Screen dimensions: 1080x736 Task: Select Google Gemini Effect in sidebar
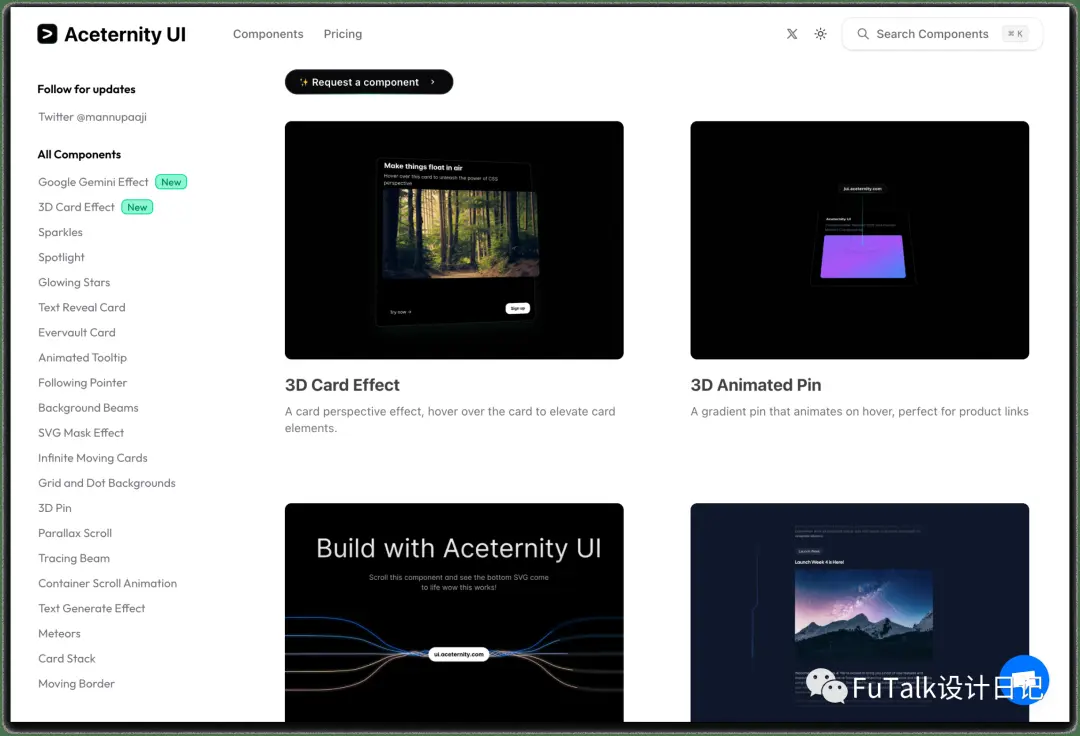pos(93,182)
